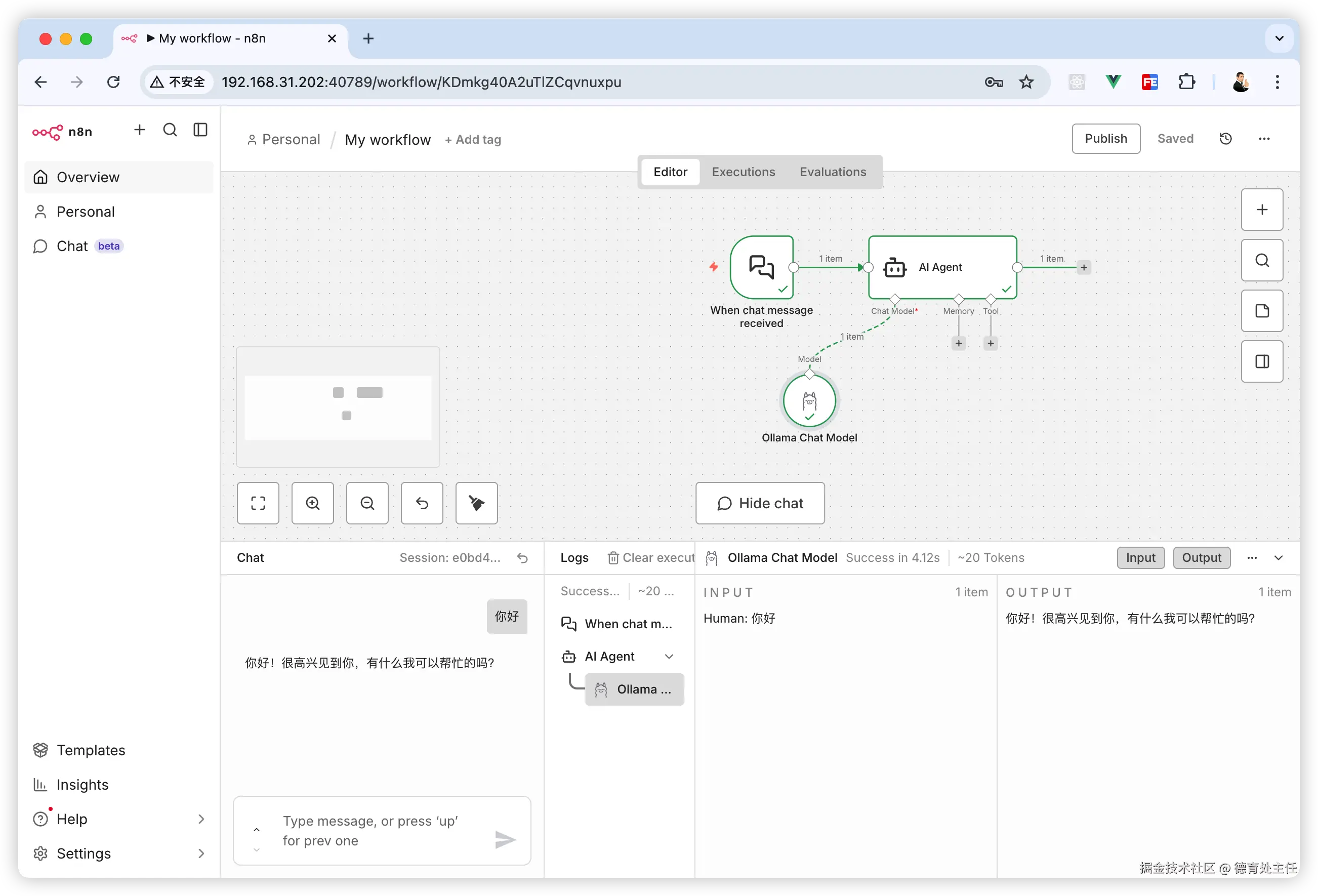The height and width of the screenshot is (896, 1318).
Task: Collapse the logs panel with chevron
Action: click(1279, 558)
